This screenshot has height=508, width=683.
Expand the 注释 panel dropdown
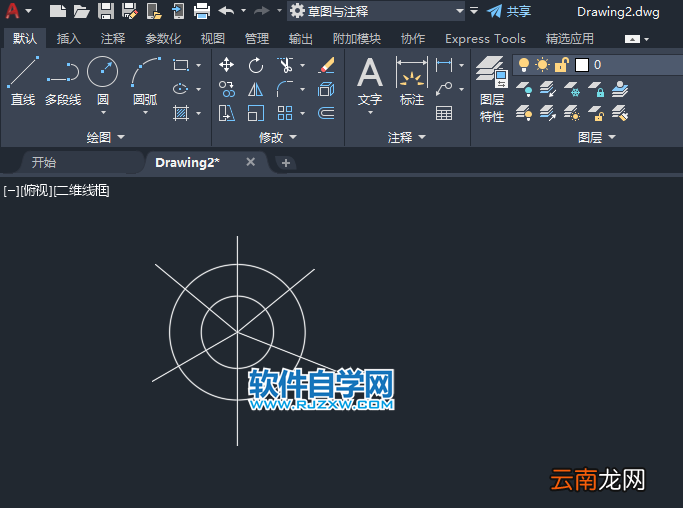[406, 137]
